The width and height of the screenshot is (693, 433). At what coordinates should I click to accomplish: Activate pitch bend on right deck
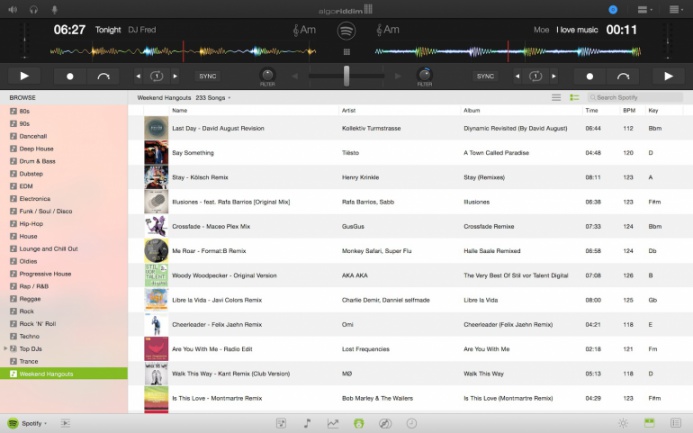(x=623, y=76)
